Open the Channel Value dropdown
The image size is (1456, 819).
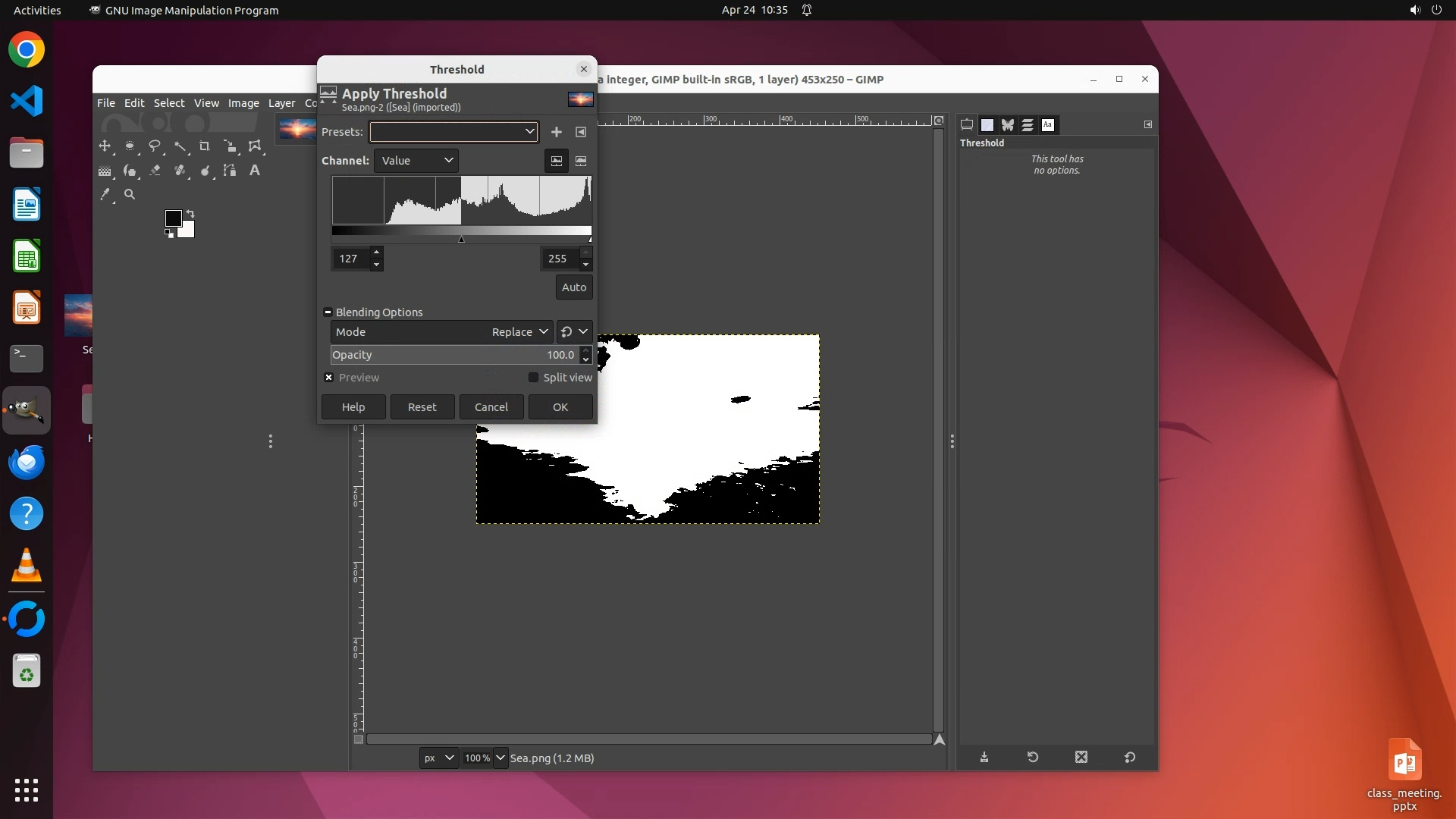[416, 161]
